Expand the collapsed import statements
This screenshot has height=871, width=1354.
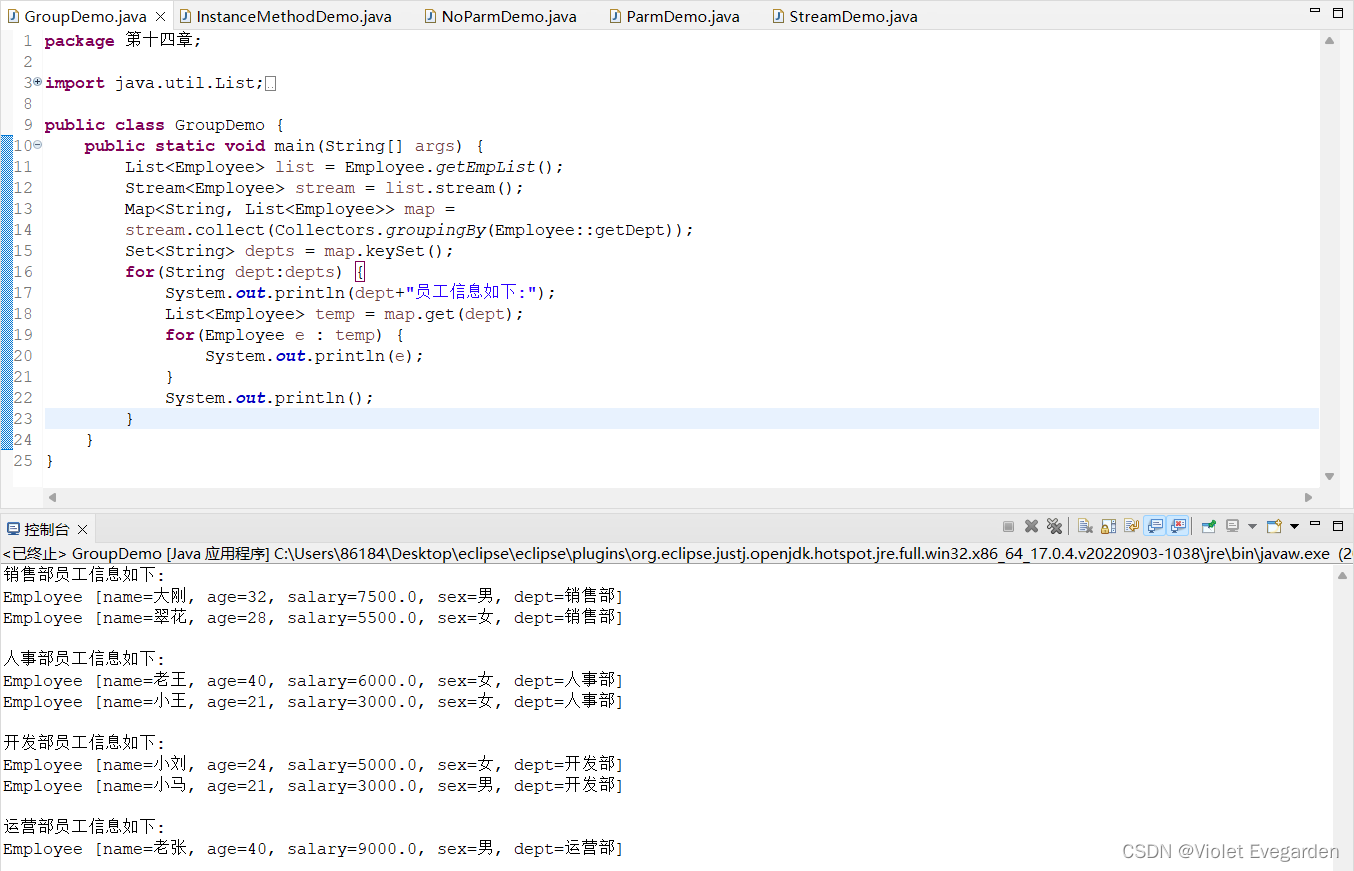pyautogui.click(x=37, y=82)
